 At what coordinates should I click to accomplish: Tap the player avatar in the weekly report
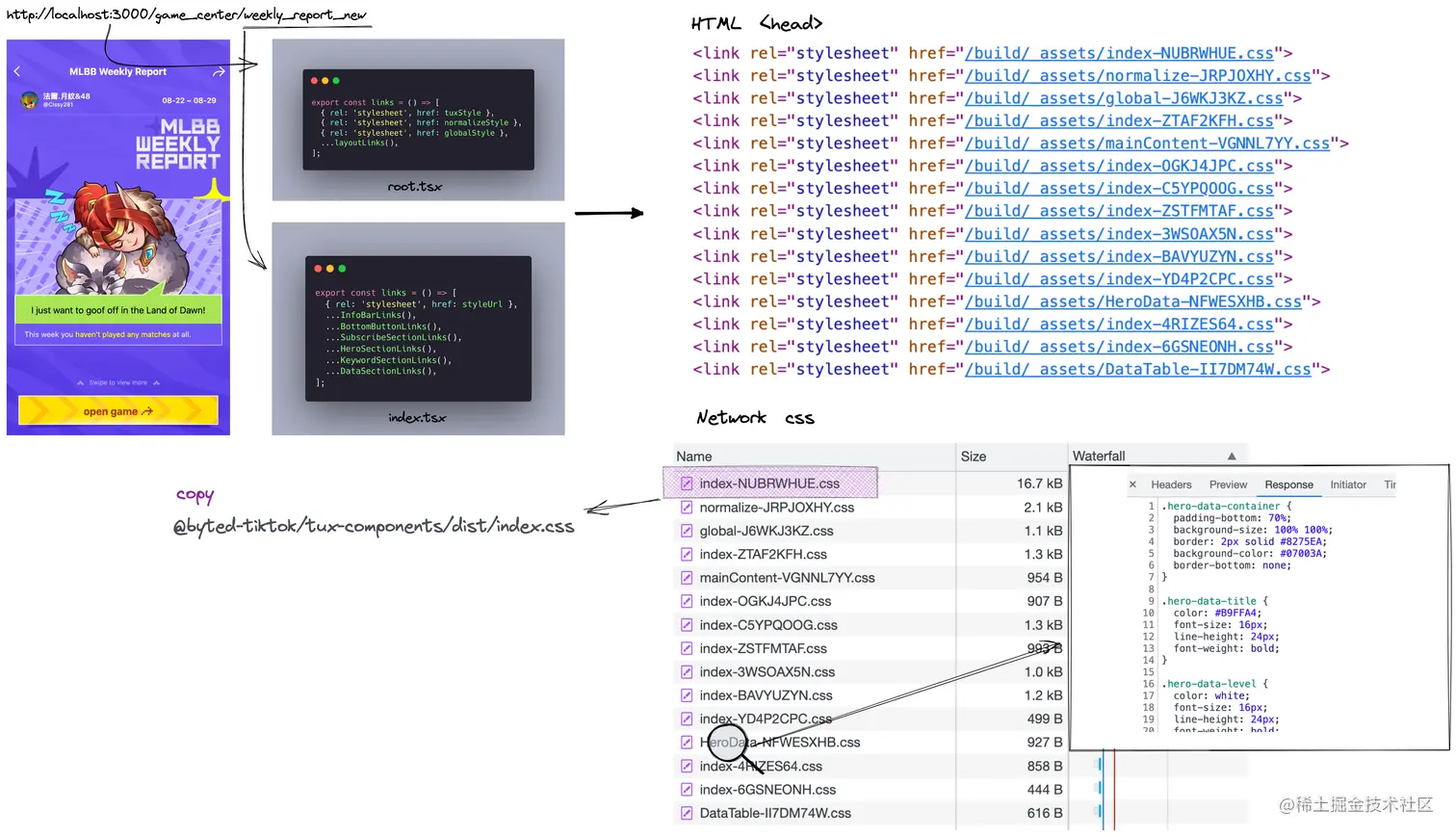[30, 99]
